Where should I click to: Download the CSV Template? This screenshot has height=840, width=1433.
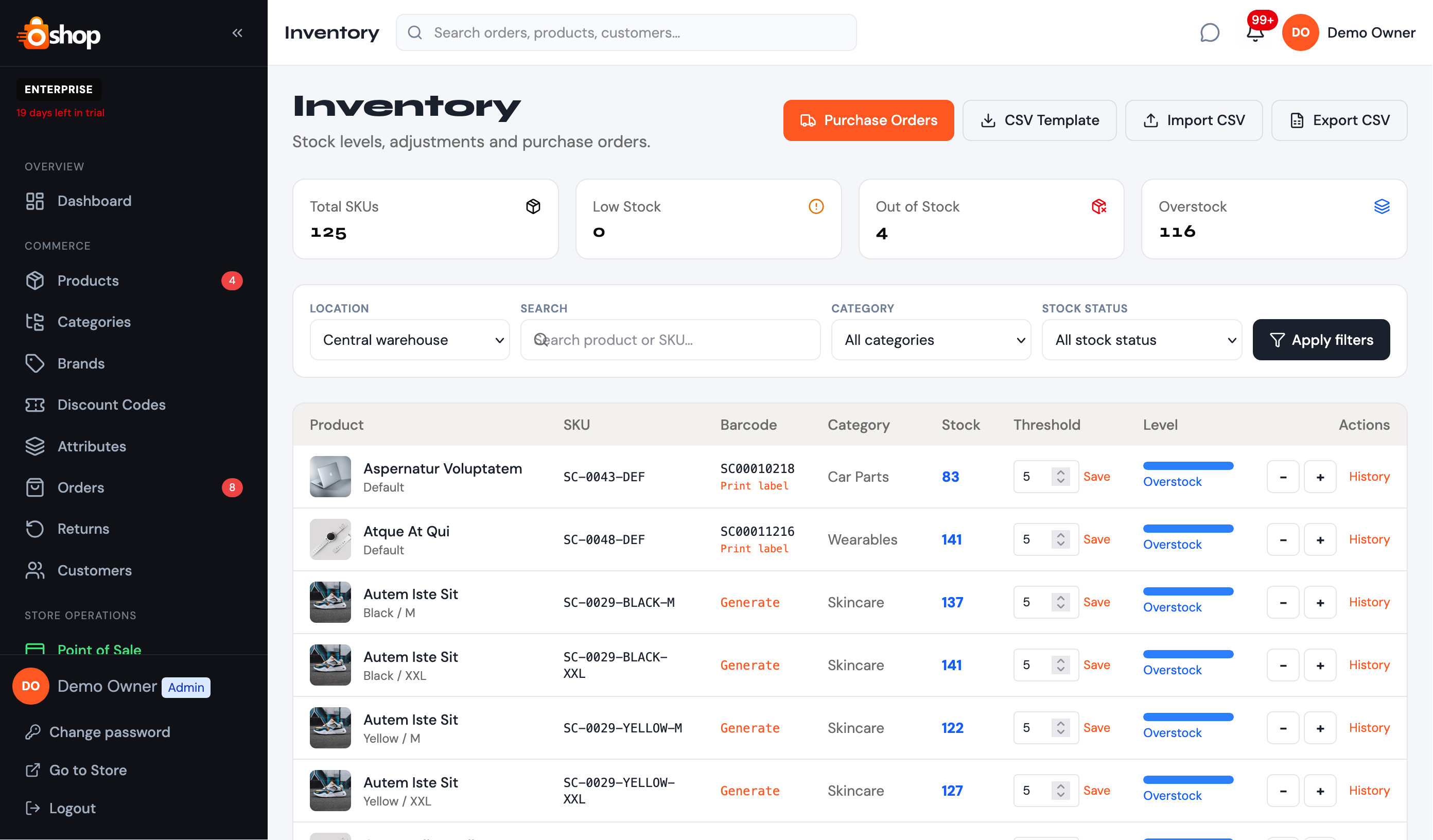1039,120
